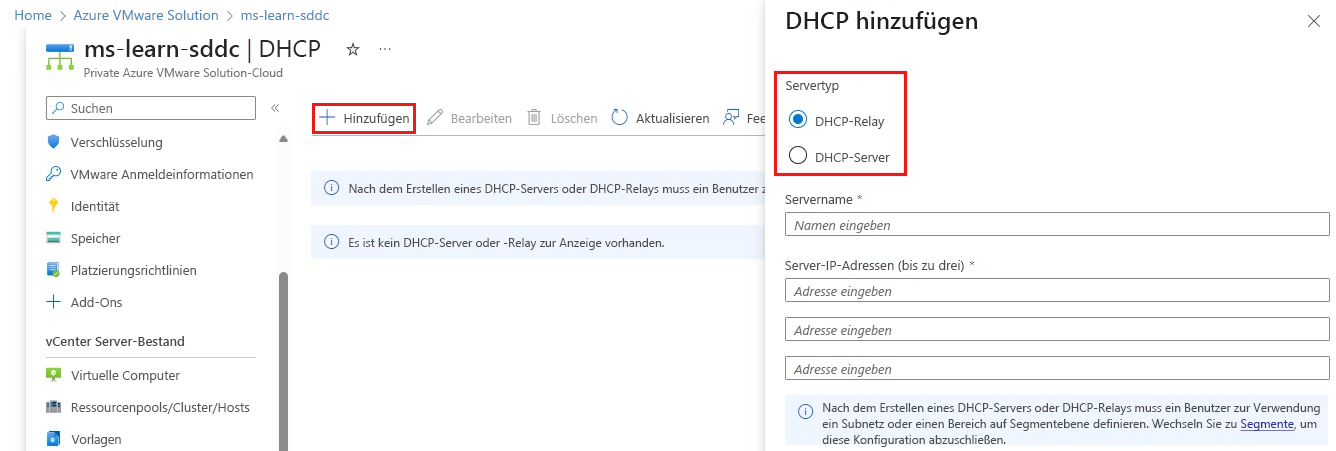1336x451 pixels.
Task: Click the sidebar vertical scrollbar
Action: [283, 360]
